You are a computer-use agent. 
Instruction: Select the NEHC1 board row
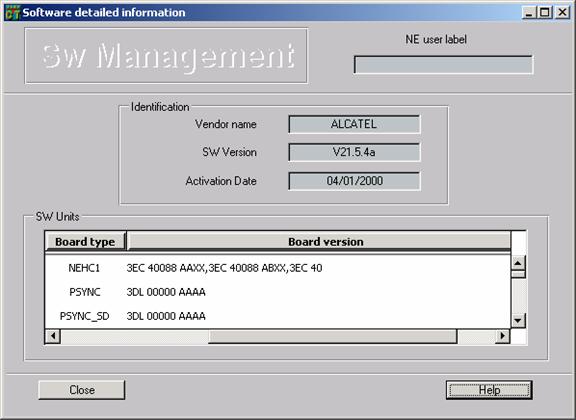278,268
